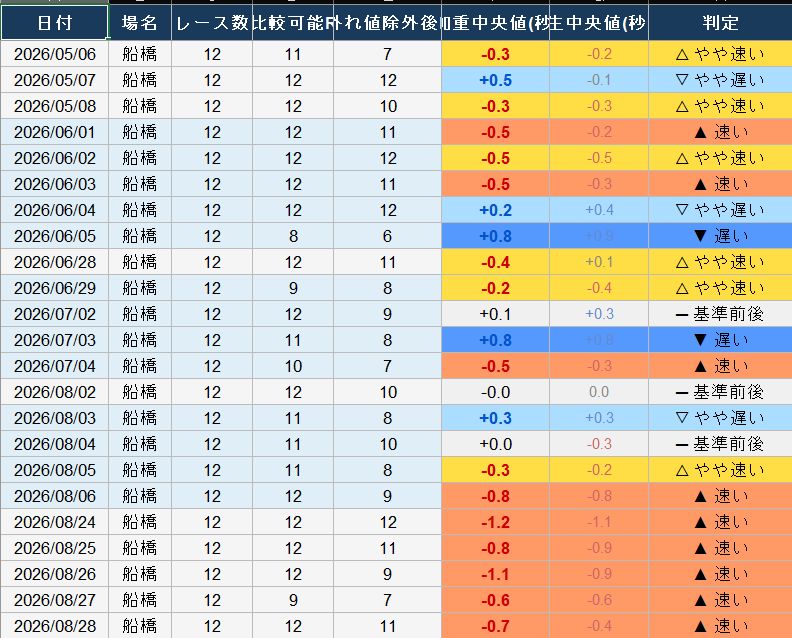
Task: Click date cell 2026/08/06
Action: [x=55, y=496]
